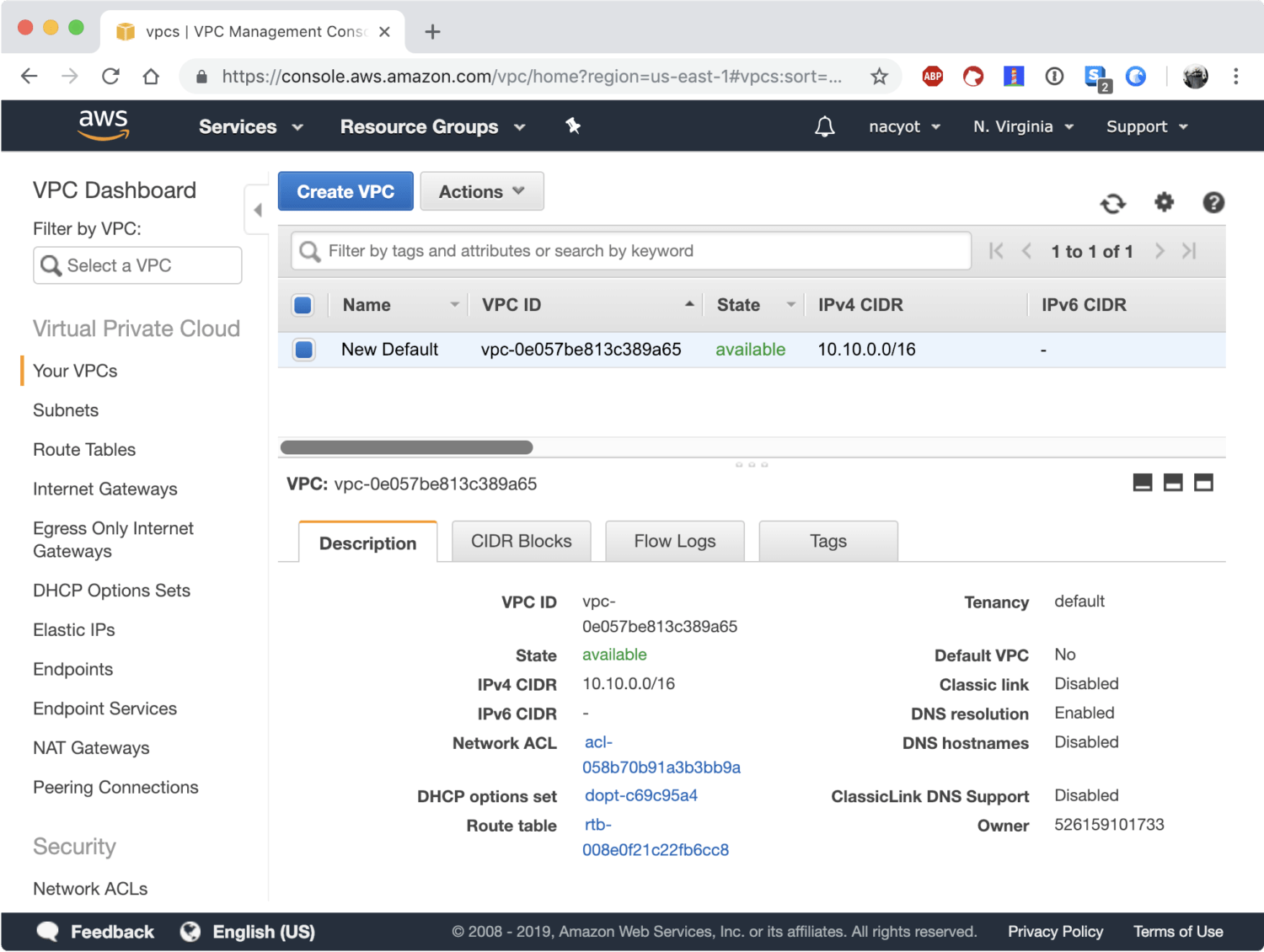
Task: Open the dopt-c69c95a4 DHCP options link
Action: pos(641,795)
